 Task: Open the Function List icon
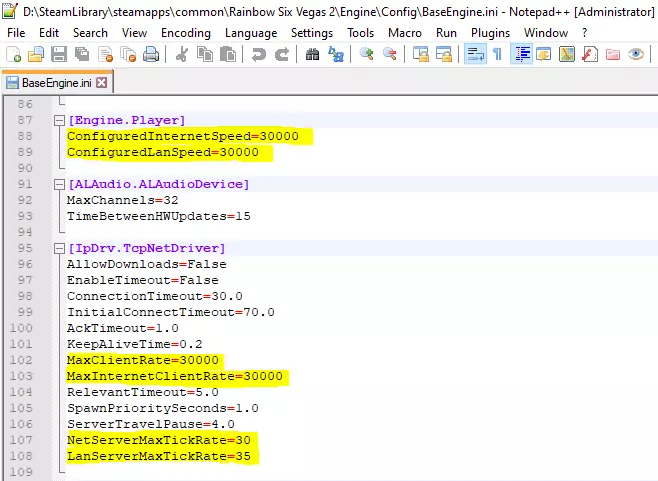(590, 54)
